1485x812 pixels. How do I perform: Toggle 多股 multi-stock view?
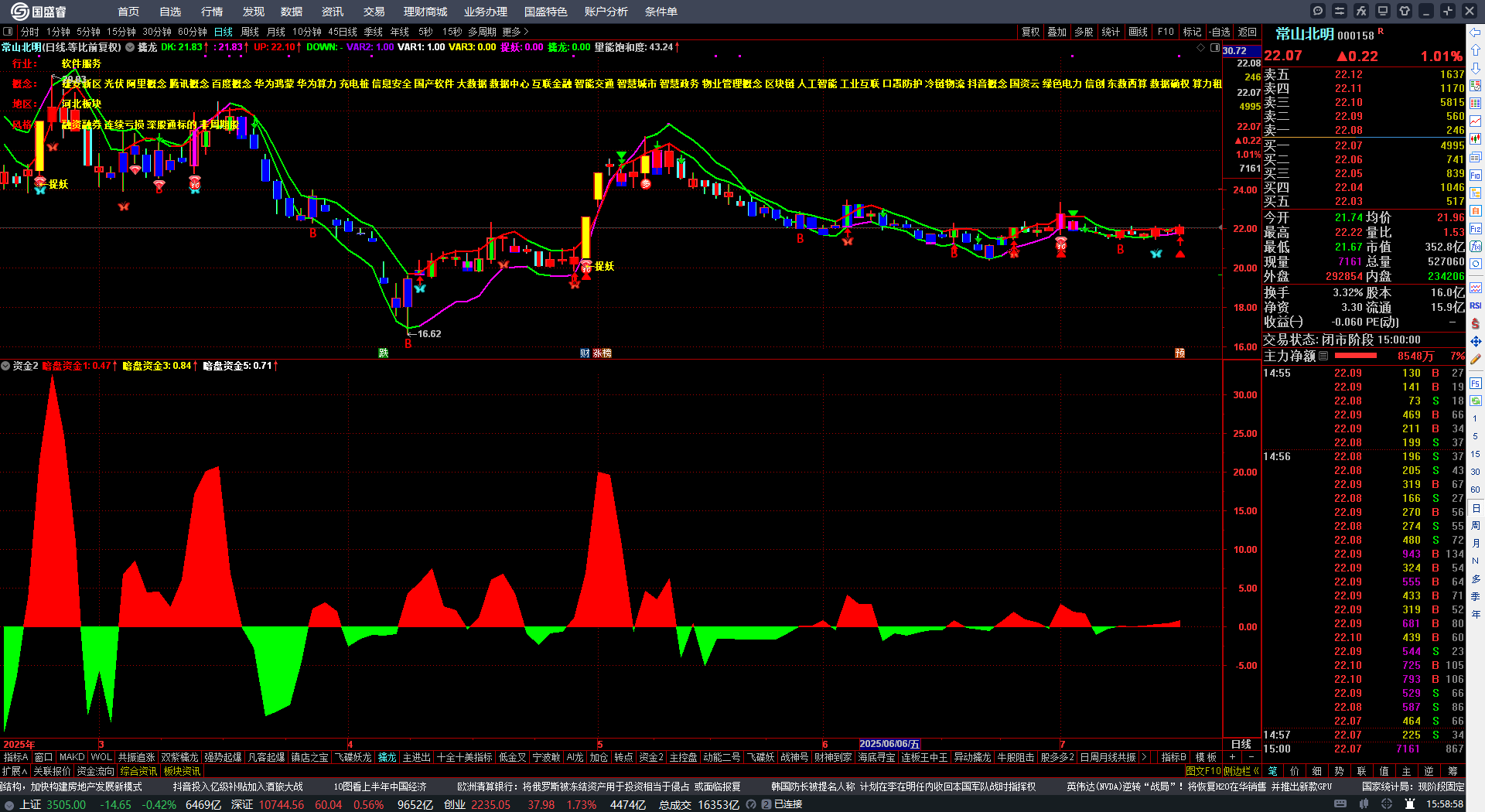click(x=1084, y=32)
